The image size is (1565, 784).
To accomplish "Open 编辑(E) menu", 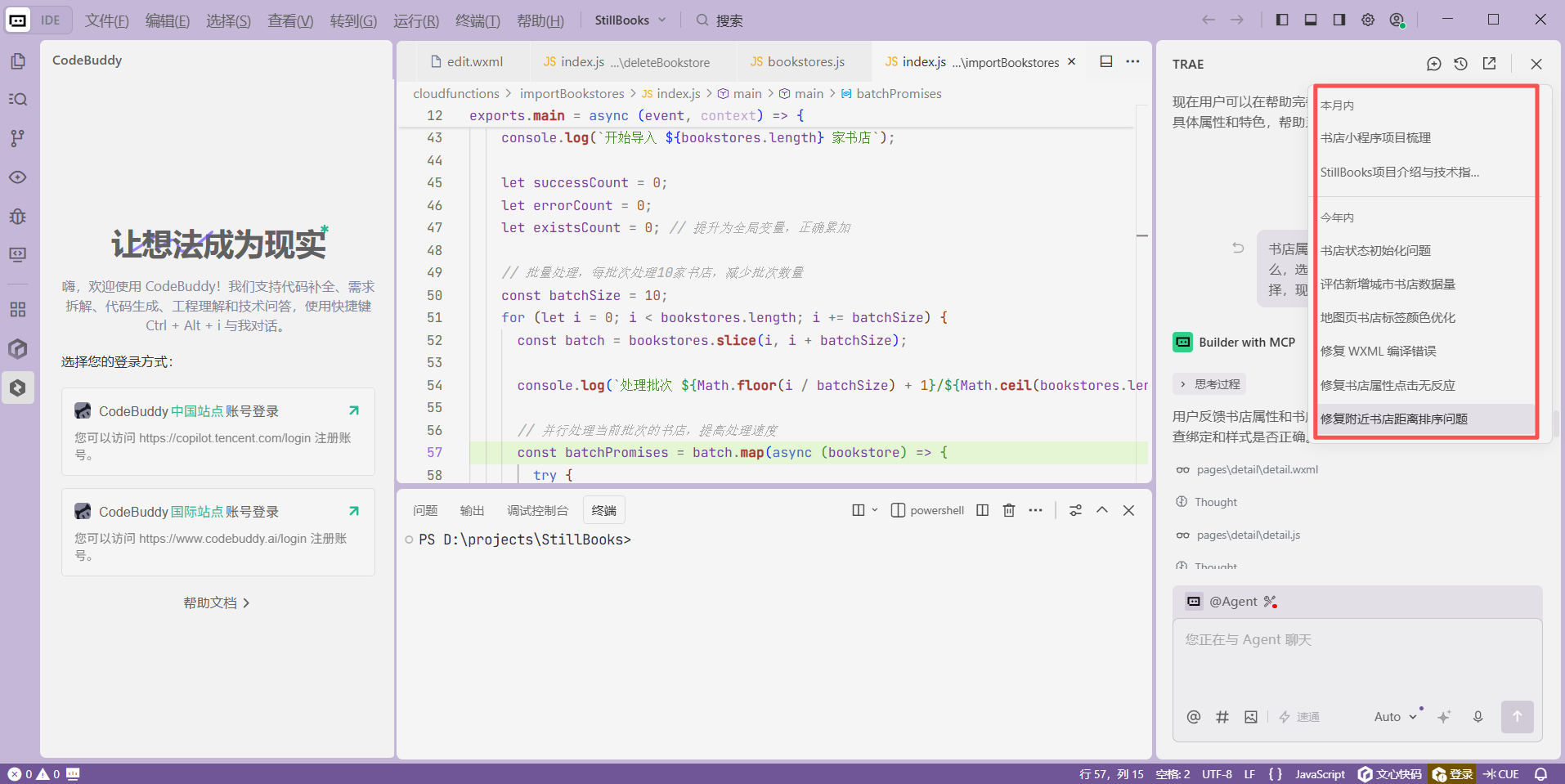I will click(x=167, y=20).
